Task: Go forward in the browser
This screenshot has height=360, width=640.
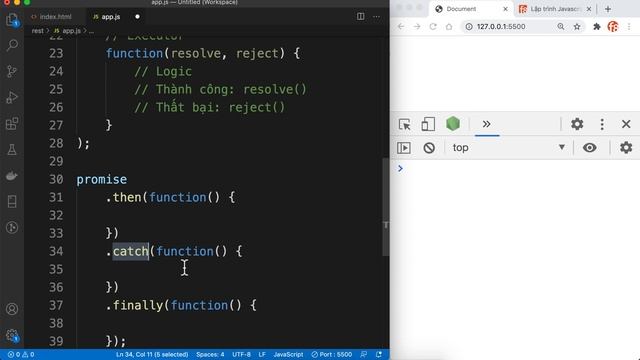Action: click(x=417, y=27)
